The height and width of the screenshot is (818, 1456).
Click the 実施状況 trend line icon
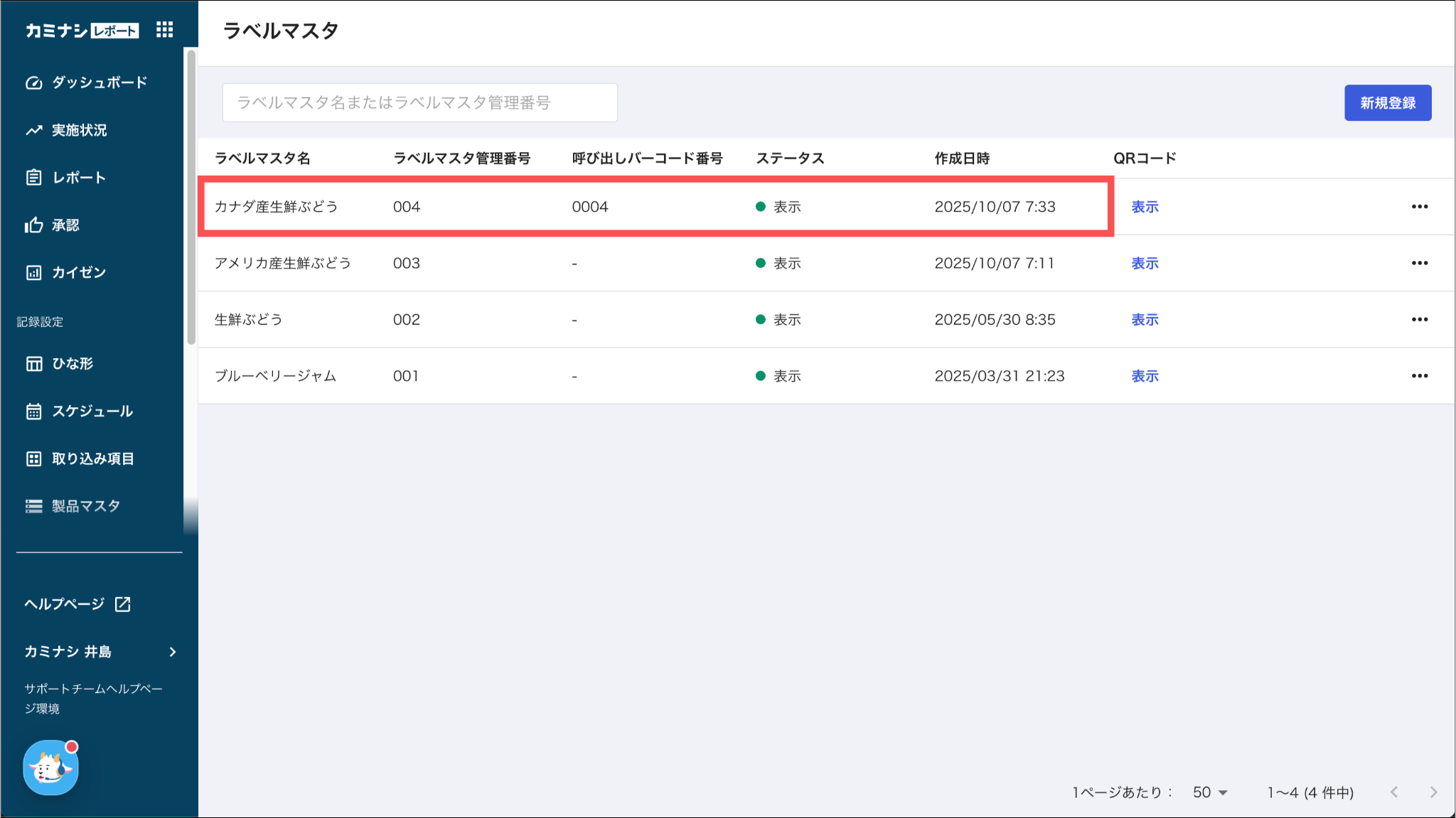click(33, 130)
